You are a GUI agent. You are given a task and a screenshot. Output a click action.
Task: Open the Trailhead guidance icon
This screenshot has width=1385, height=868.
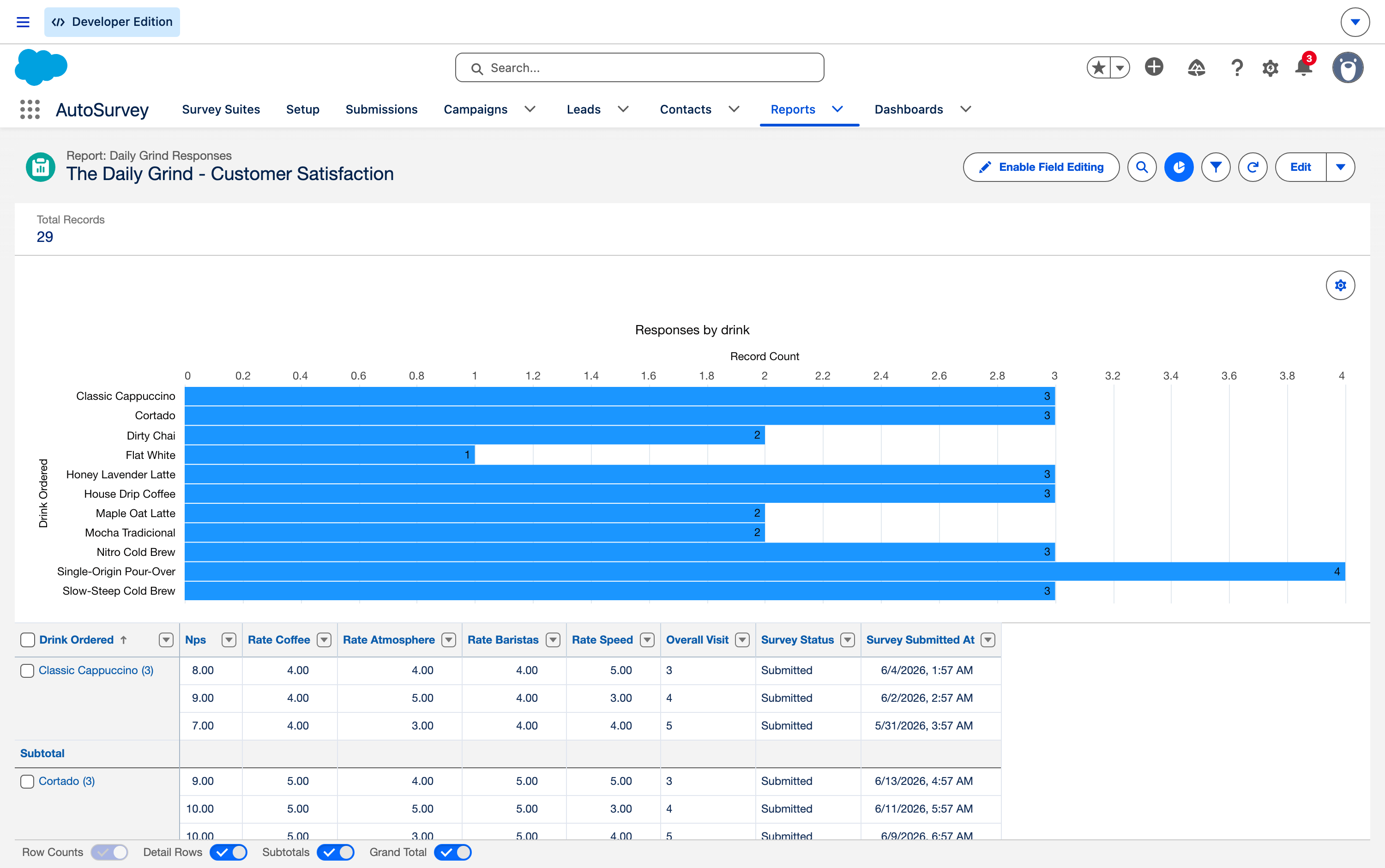[1196, 68]
